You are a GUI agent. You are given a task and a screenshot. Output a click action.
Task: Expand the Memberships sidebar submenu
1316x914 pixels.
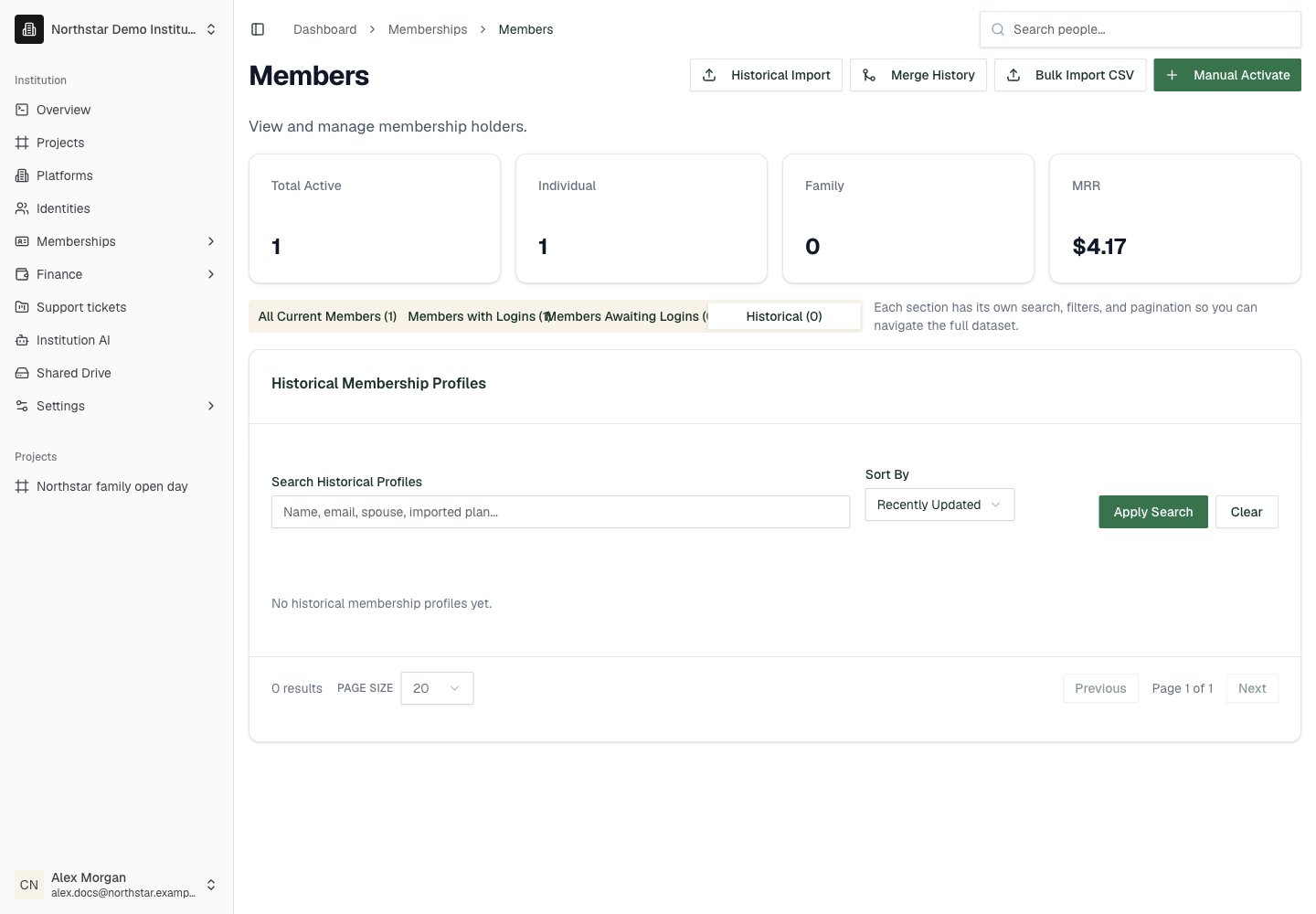tap(211, 241)
